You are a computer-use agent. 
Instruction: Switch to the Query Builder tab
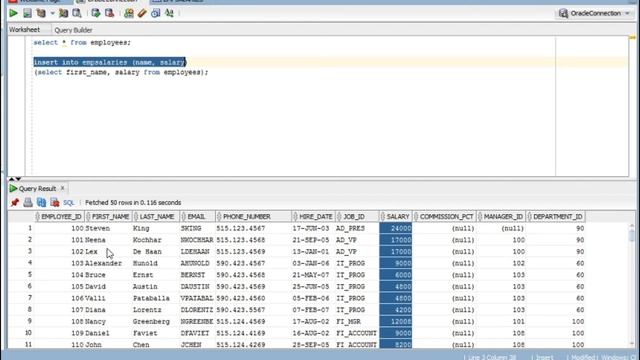tap(73, 30)
